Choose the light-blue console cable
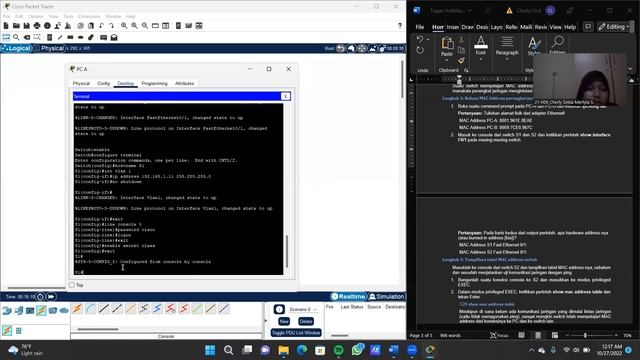 tap(91, 309)
